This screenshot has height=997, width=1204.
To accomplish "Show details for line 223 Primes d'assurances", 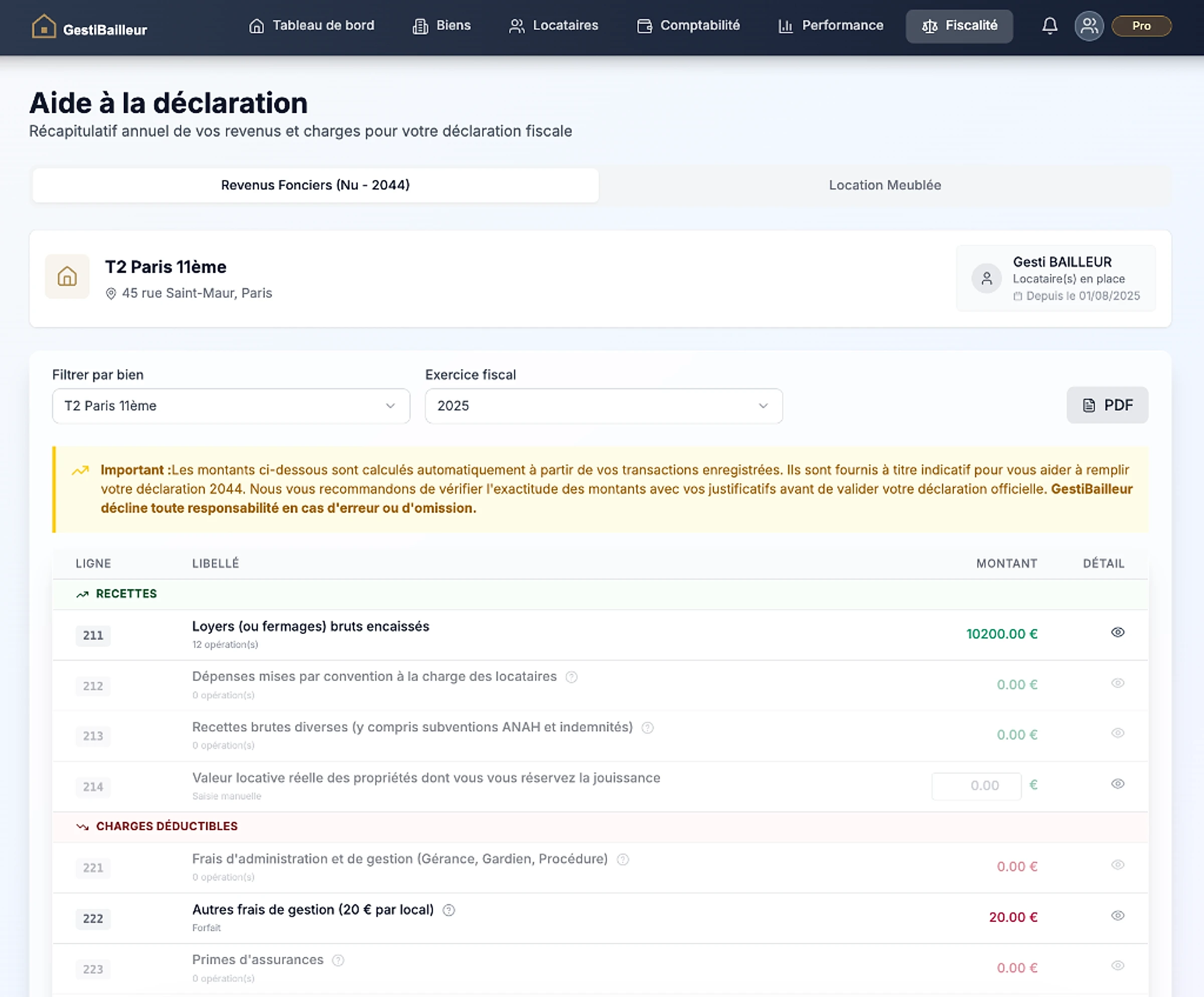I will click(x=1117, y=966).
